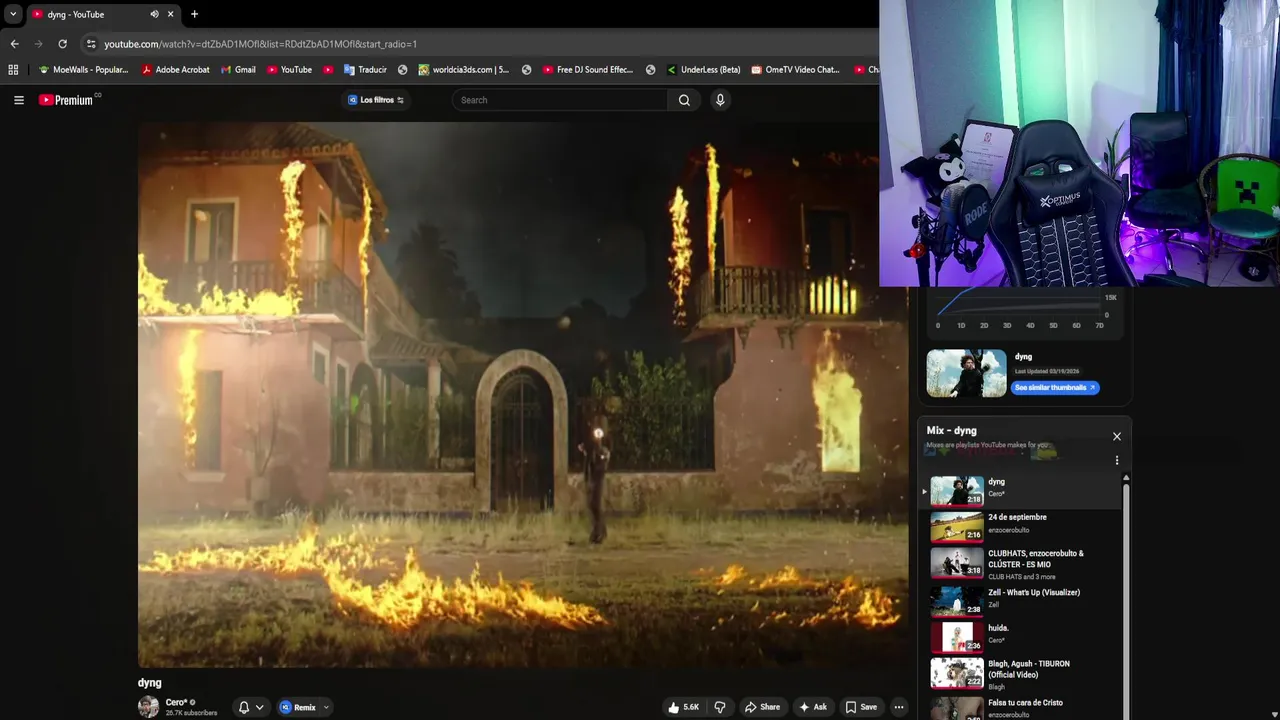Open the Los filtros extension button

[376, 100]
